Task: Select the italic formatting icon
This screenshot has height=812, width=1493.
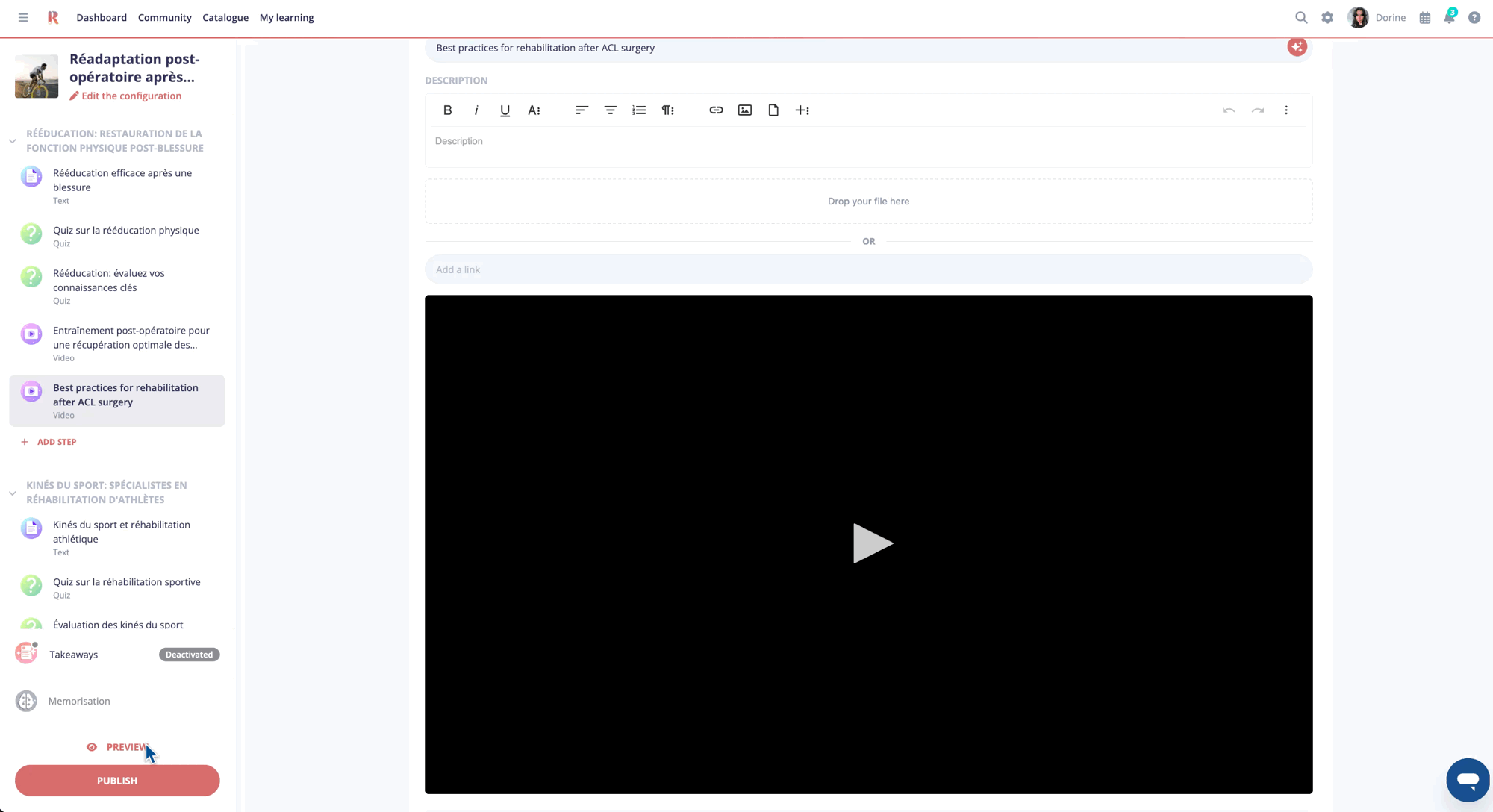Action: click(x=476, y=110)
